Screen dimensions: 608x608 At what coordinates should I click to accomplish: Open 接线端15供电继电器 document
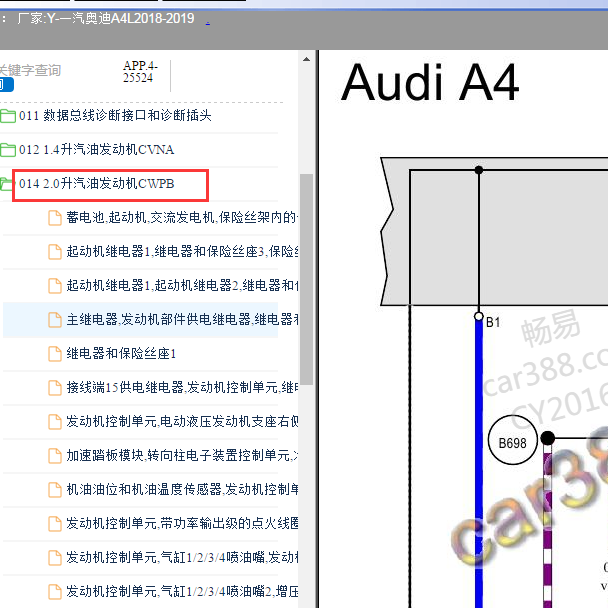182,387
